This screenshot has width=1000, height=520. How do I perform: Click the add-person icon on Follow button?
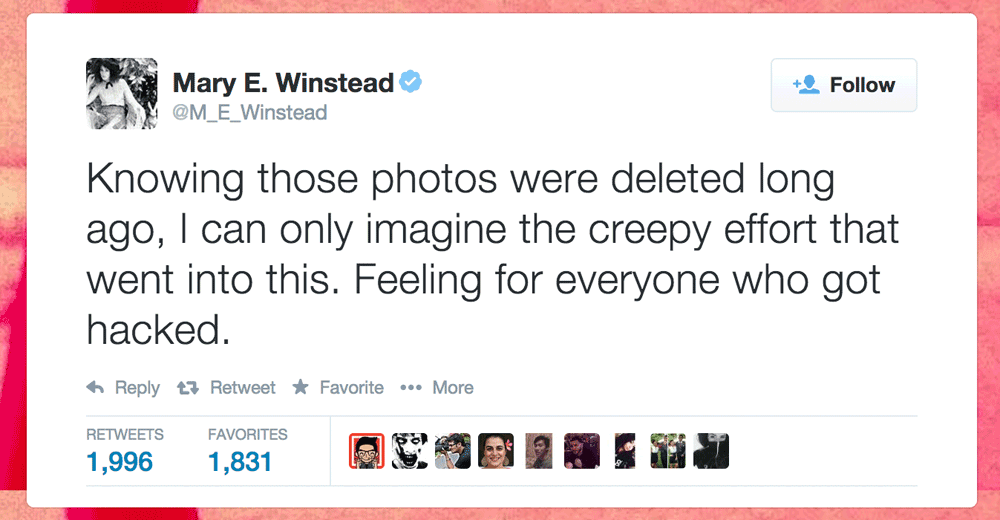(x=806, y=84)
